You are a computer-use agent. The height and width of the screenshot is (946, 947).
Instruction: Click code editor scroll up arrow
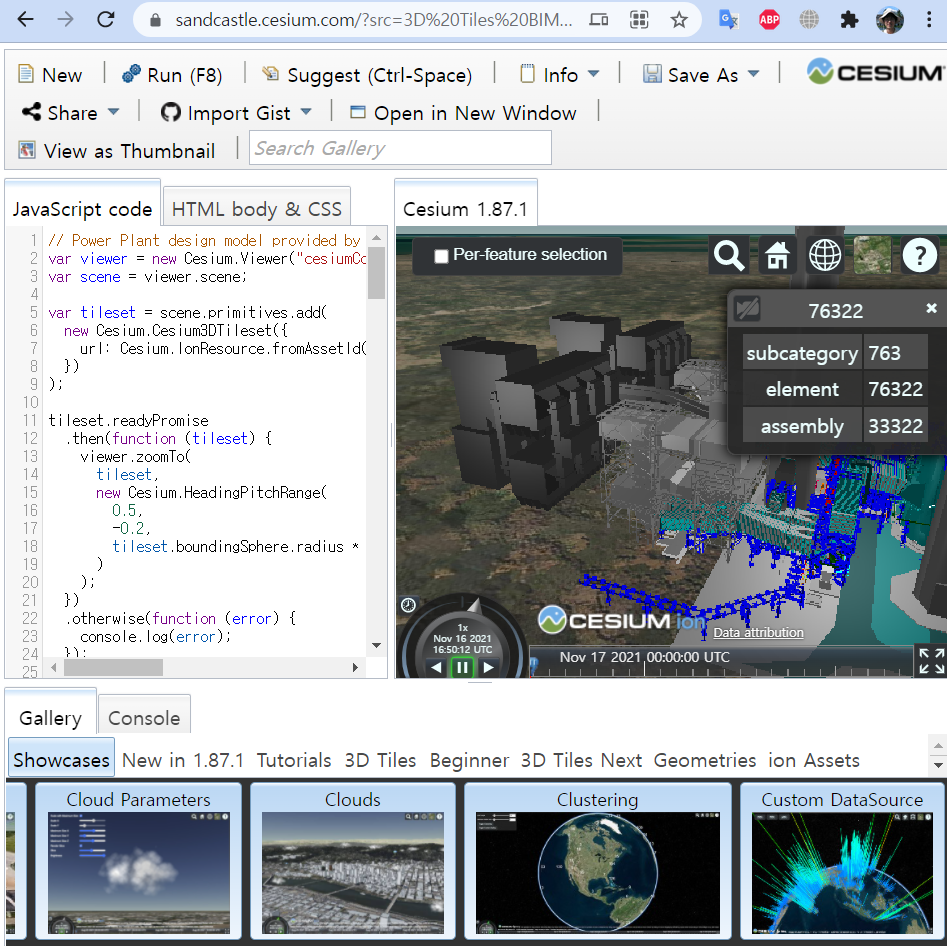[x=377, y=237]
